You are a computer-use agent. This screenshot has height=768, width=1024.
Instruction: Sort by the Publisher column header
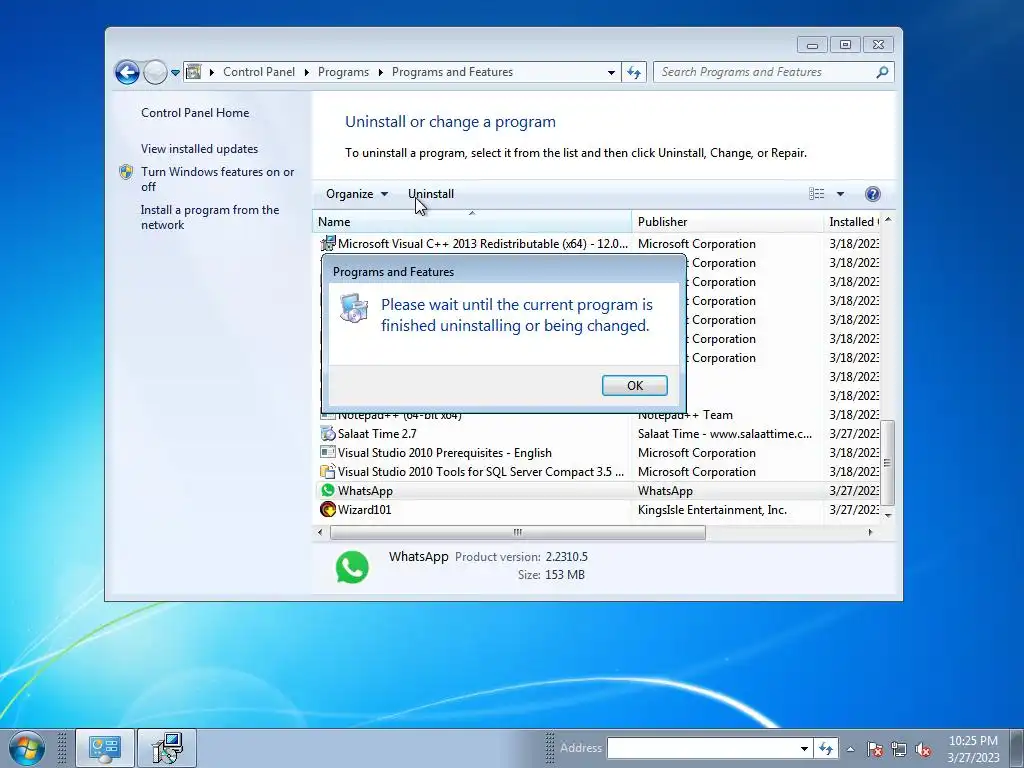(728, 221)
